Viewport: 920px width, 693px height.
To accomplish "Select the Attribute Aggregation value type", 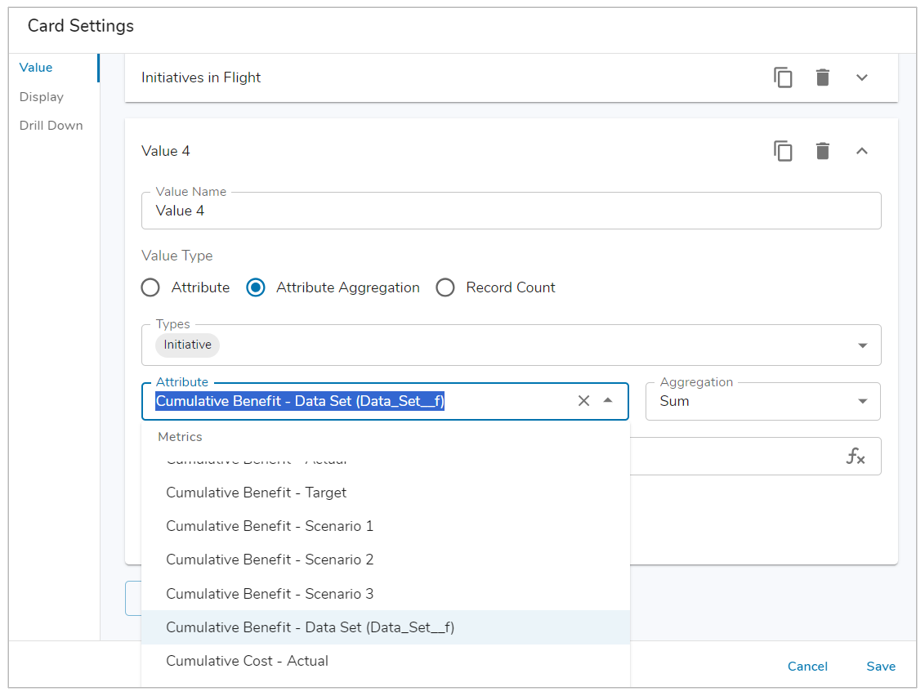I will [x=255, y=287].
